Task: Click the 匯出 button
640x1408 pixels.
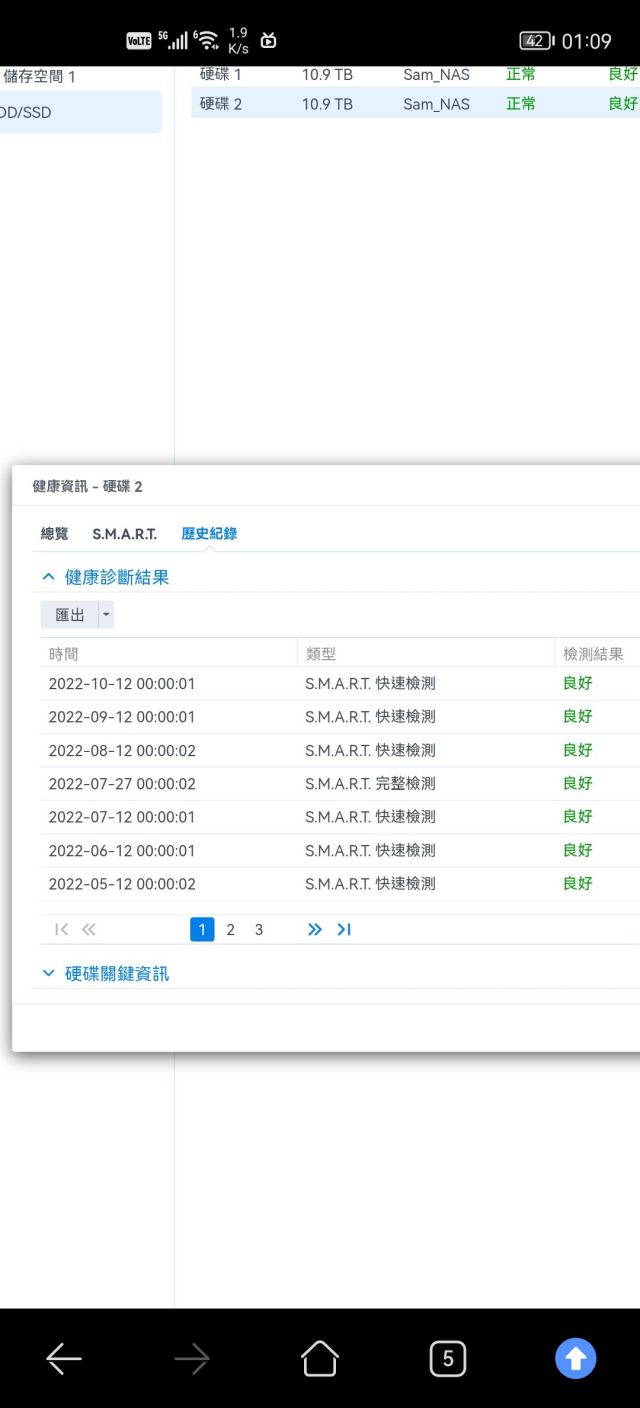Action: click(70, 615)
